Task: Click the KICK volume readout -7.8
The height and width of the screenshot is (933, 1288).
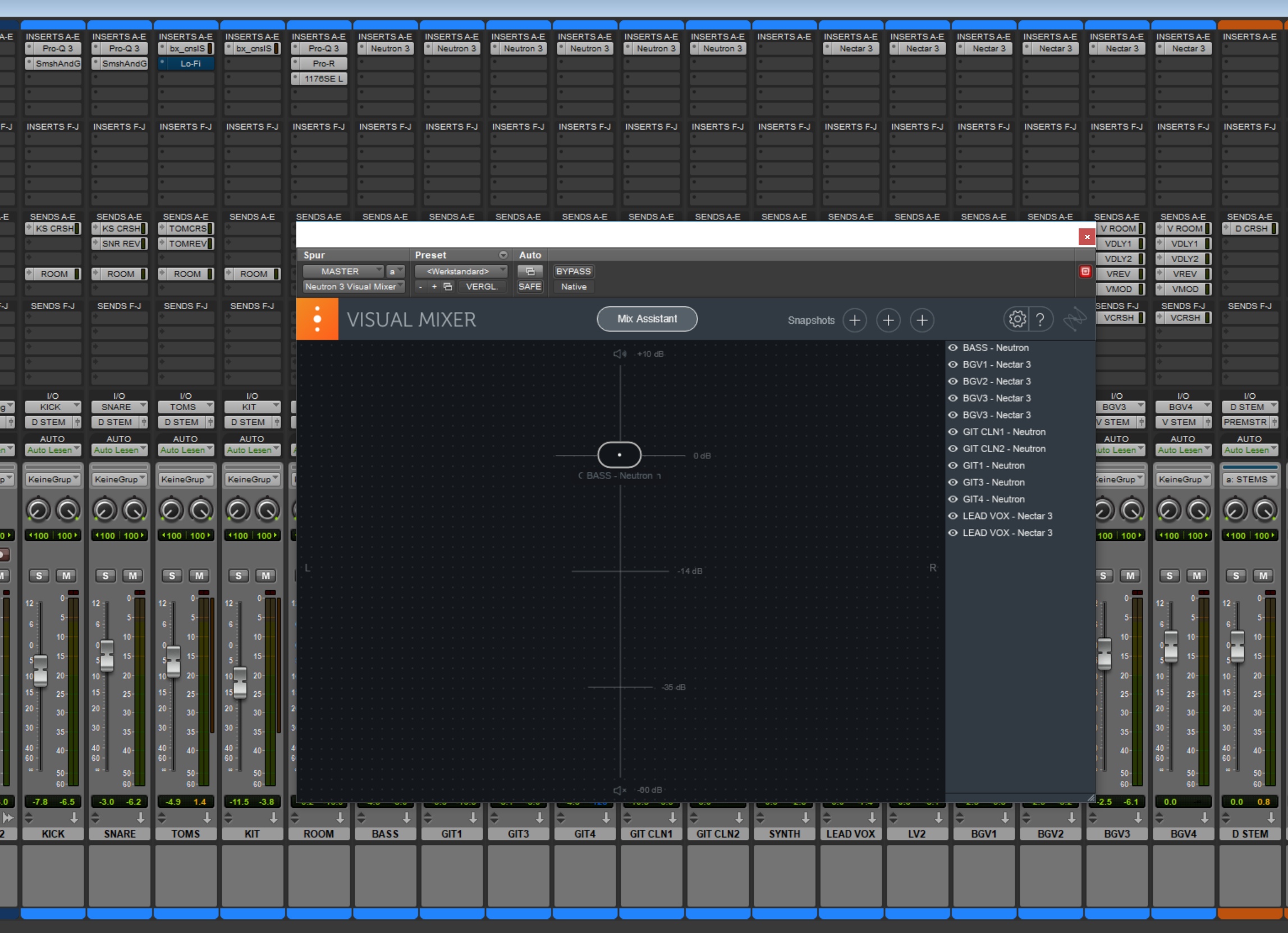Action: [x=40, y=802]
